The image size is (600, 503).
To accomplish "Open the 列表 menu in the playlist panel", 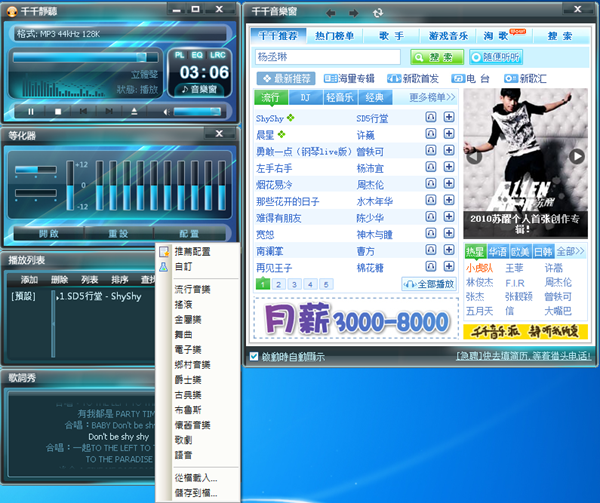I will point(89,279).
